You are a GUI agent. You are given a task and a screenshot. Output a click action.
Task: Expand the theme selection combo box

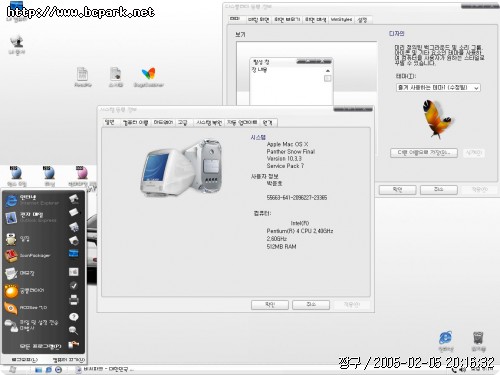point(438,88)
